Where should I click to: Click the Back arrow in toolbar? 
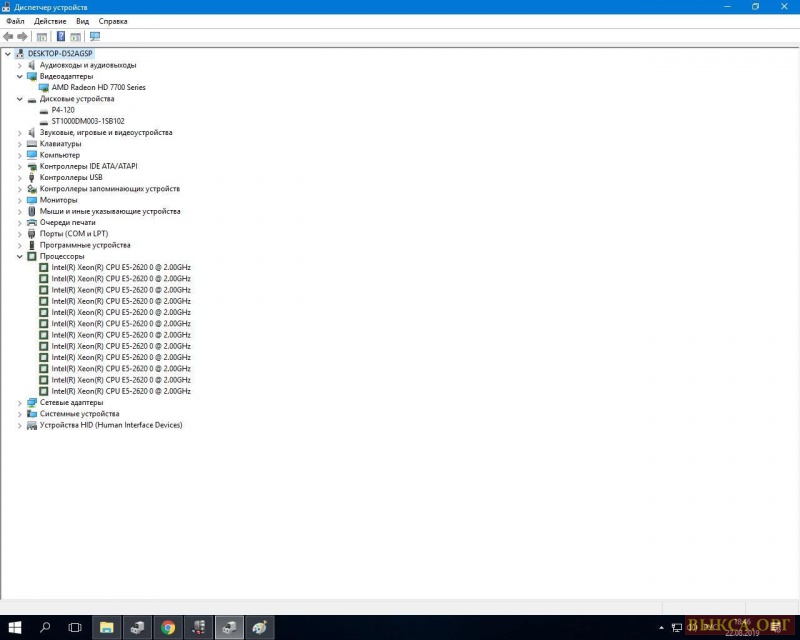[8, 37]
